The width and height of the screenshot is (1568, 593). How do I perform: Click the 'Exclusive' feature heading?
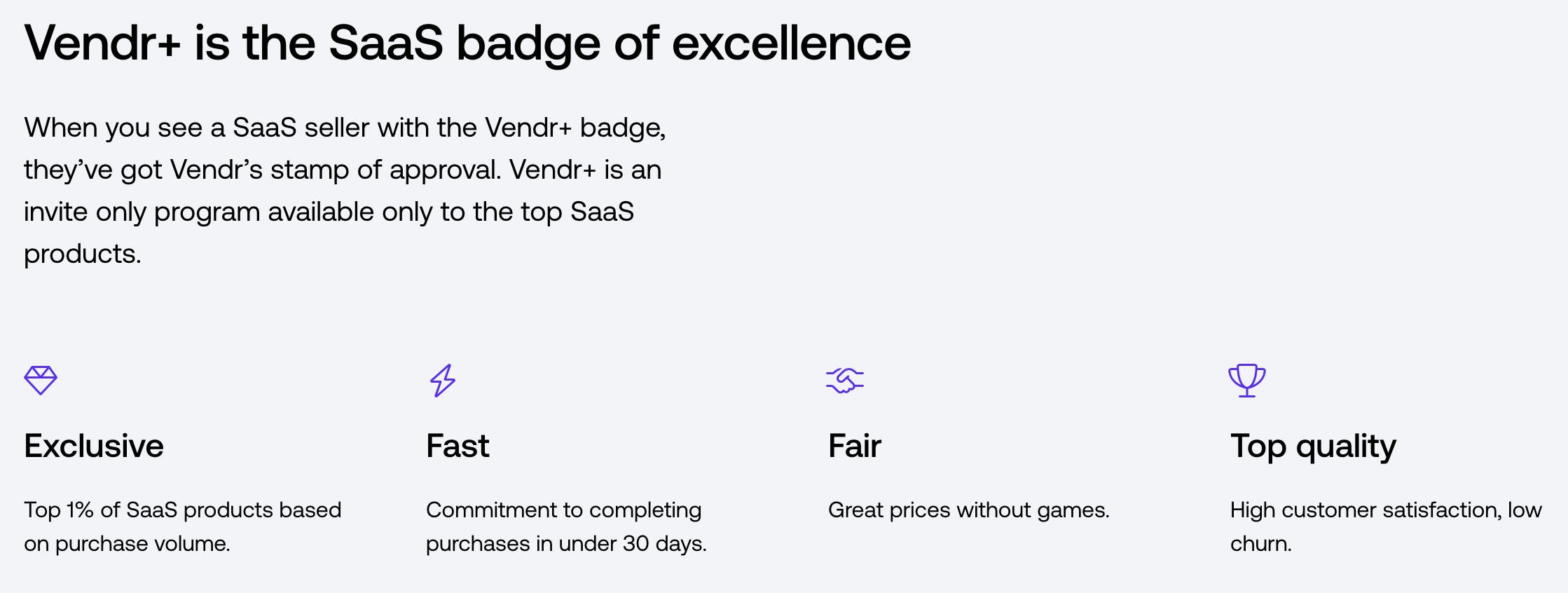pos(94,446)
